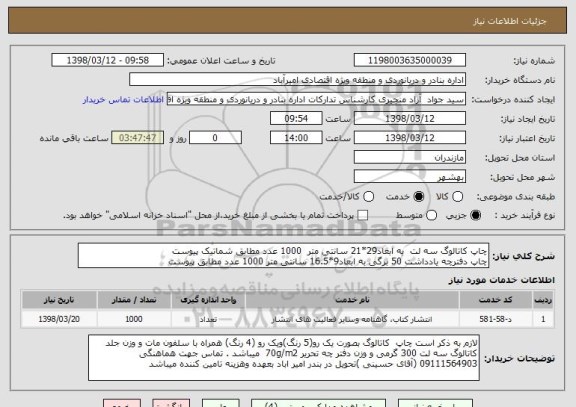Select the خدمت radio button
Image resolution: width=576 pixels, height=407 pixels.
point(418,197)
